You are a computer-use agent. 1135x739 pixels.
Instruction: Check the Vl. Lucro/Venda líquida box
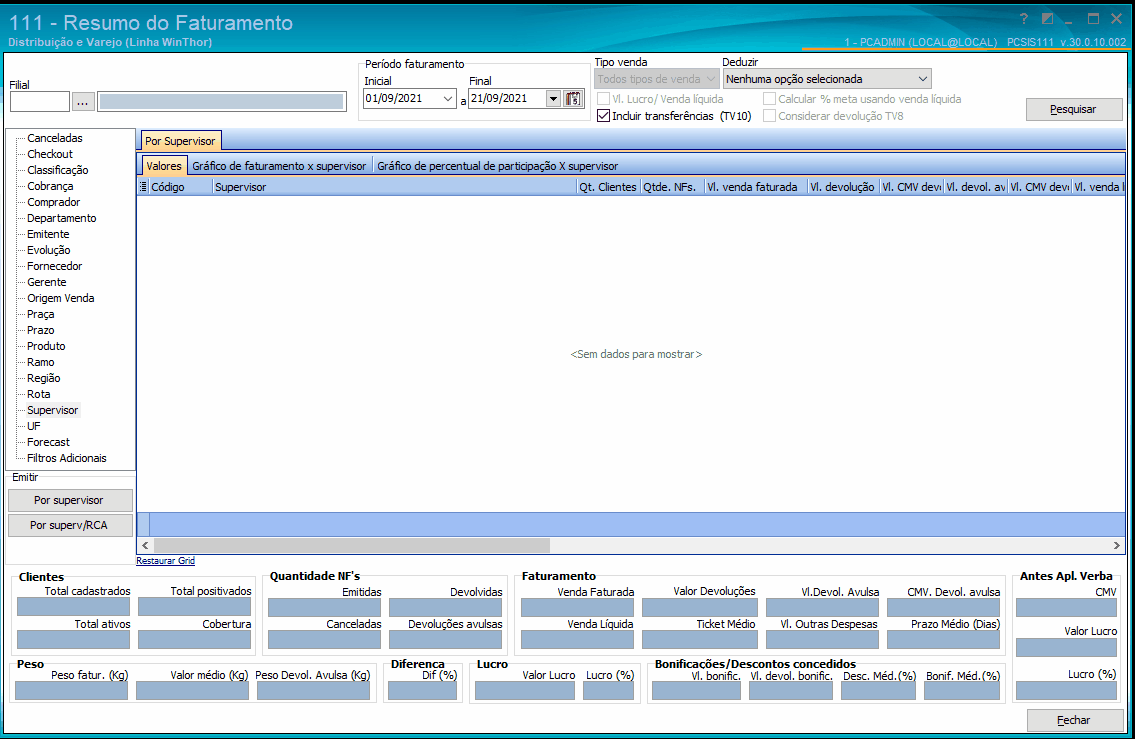(x=603, y=98)
